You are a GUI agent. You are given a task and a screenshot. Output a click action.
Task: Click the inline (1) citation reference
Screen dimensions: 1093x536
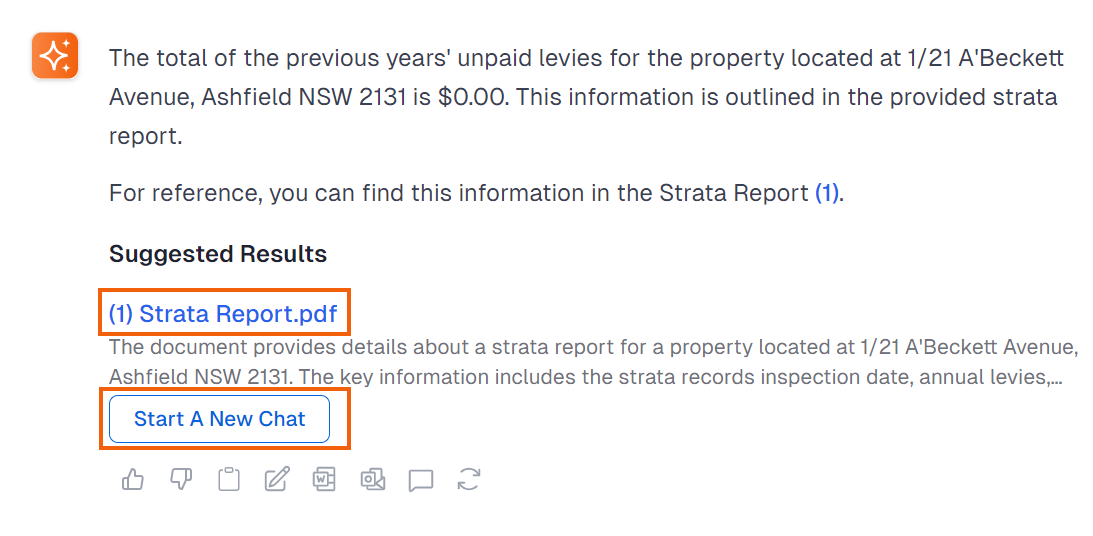tap(827, 193)
